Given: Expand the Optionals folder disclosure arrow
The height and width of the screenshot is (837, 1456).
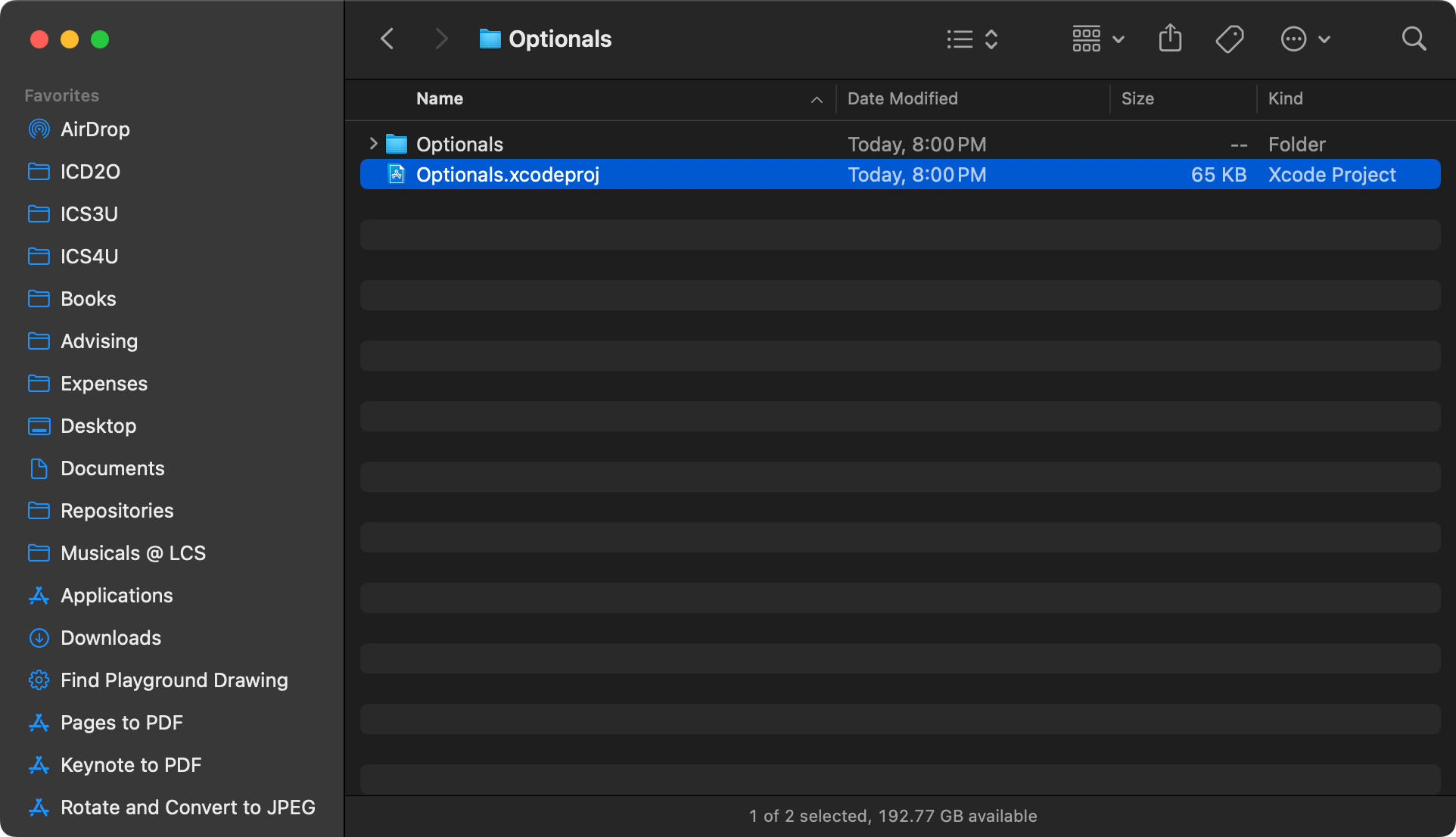Looking at the screenshot, I should 373,144.
